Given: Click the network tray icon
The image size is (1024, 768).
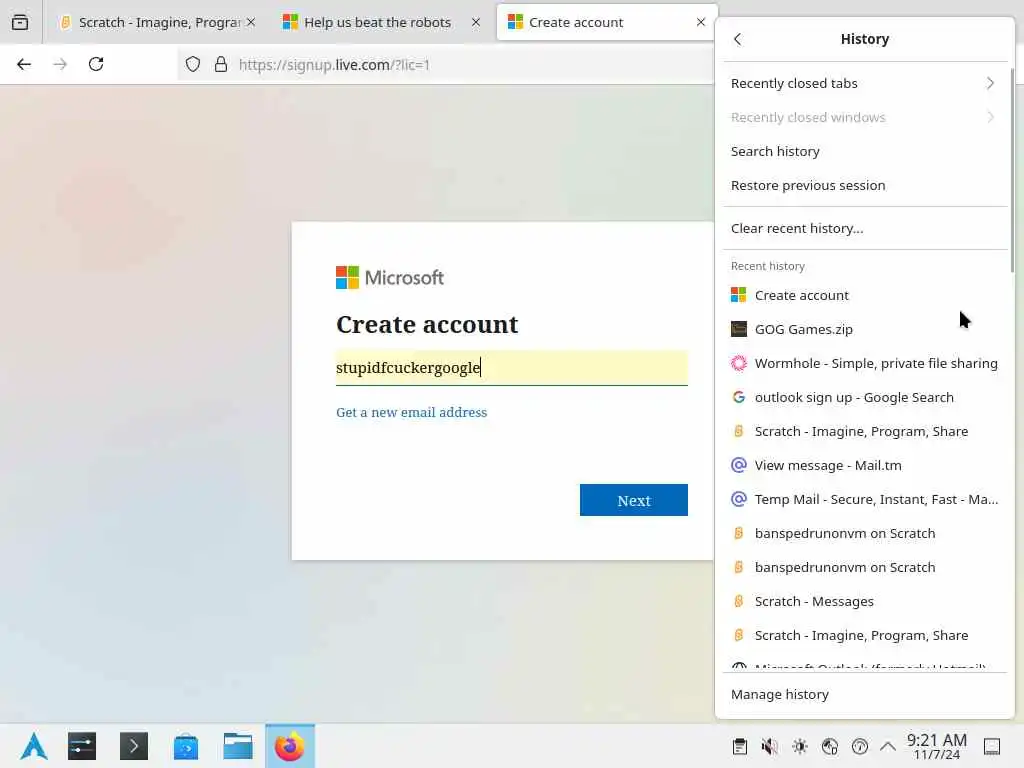Looking at the screenshot, I should 829,746.
